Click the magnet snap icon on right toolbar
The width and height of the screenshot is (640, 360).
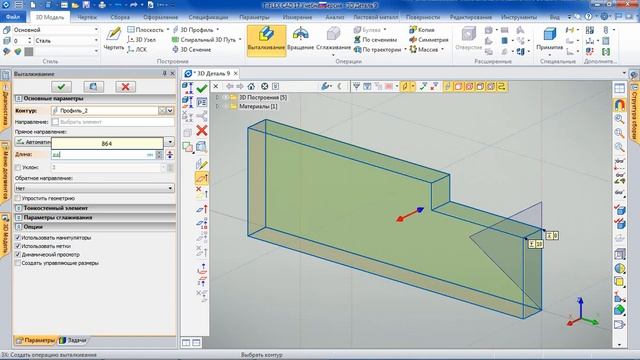tap(620, 105)
